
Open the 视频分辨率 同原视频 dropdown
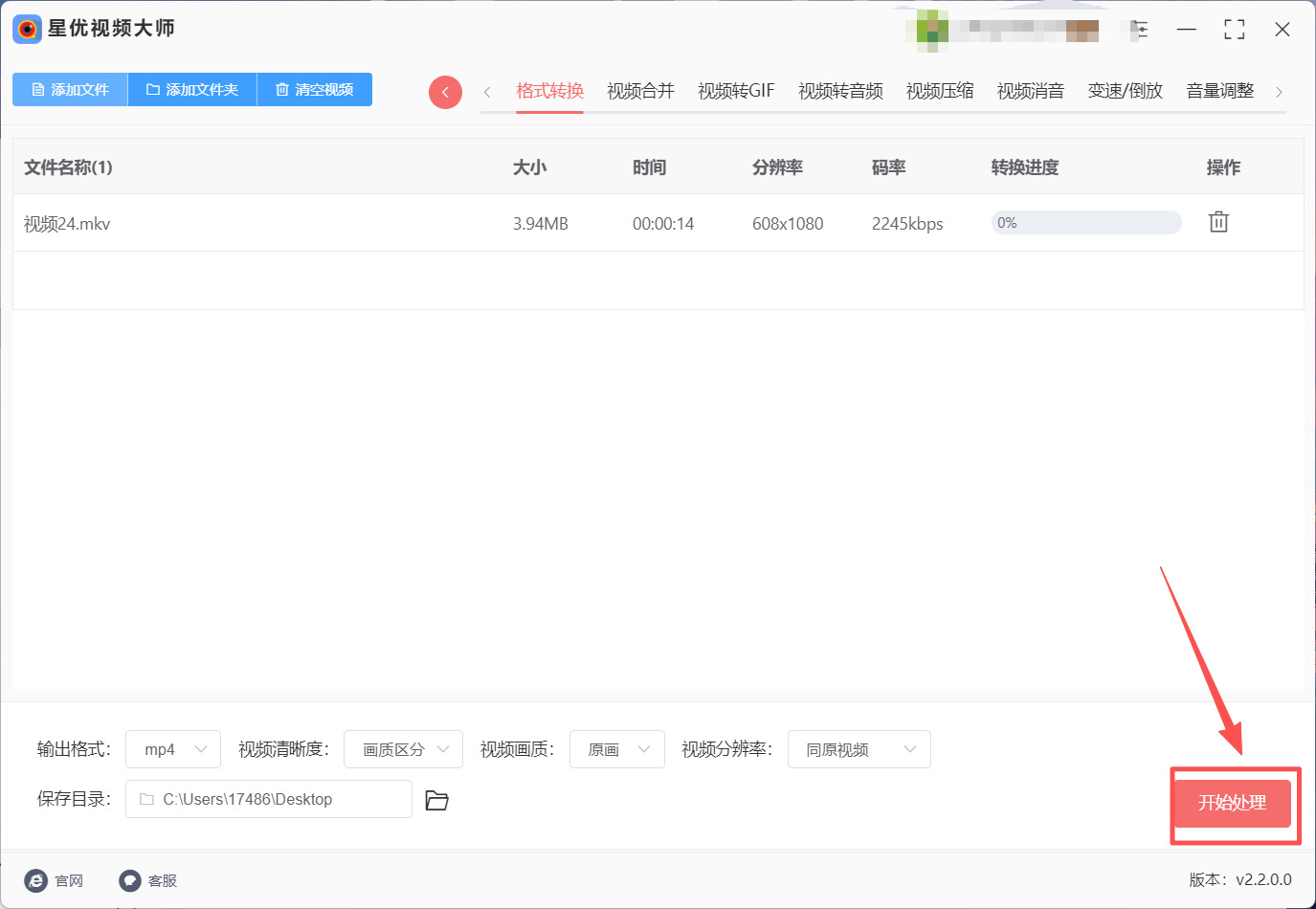859,749
